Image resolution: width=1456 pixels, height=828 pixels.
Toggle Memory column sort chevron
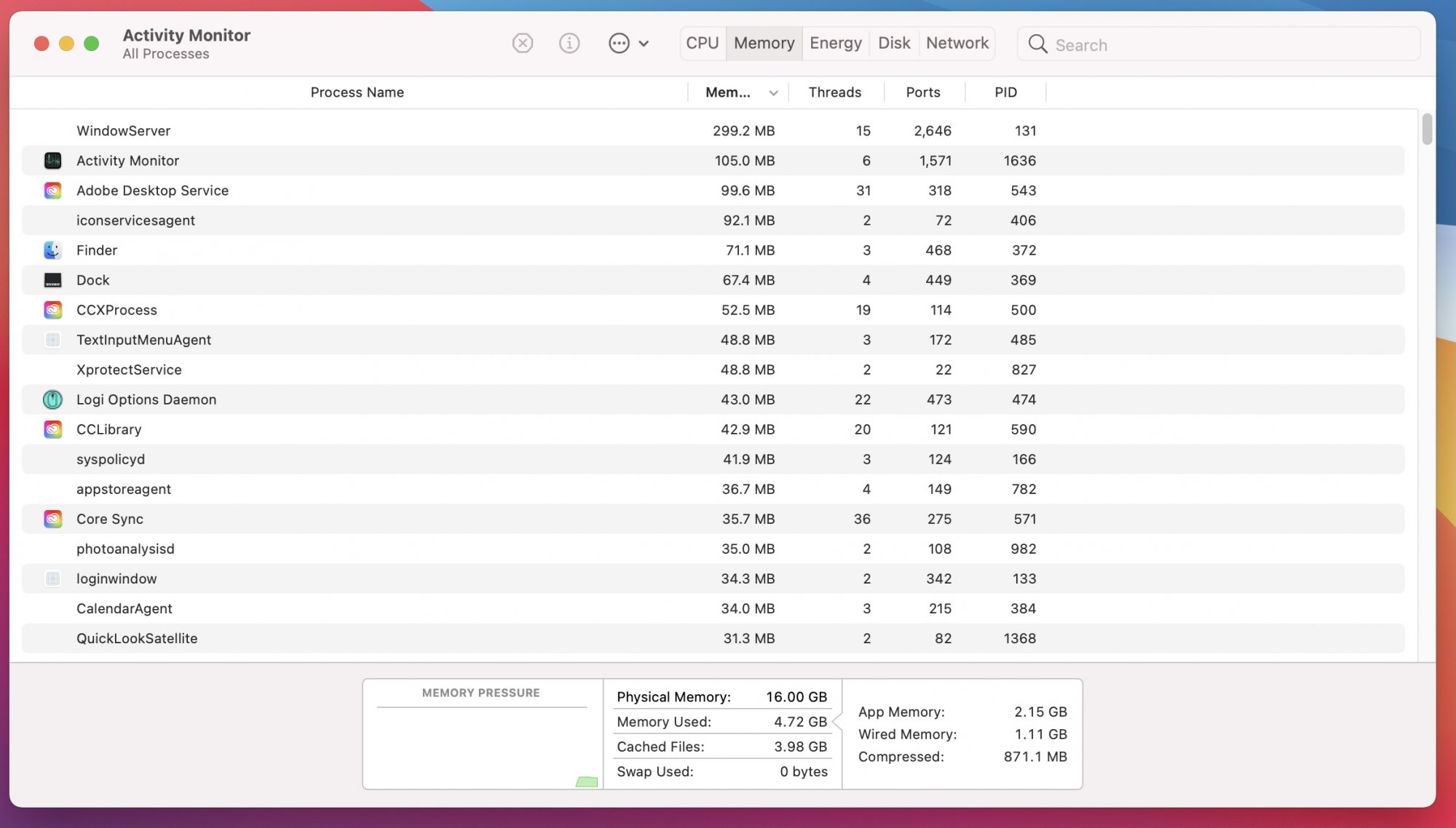[x=773, y=93]
